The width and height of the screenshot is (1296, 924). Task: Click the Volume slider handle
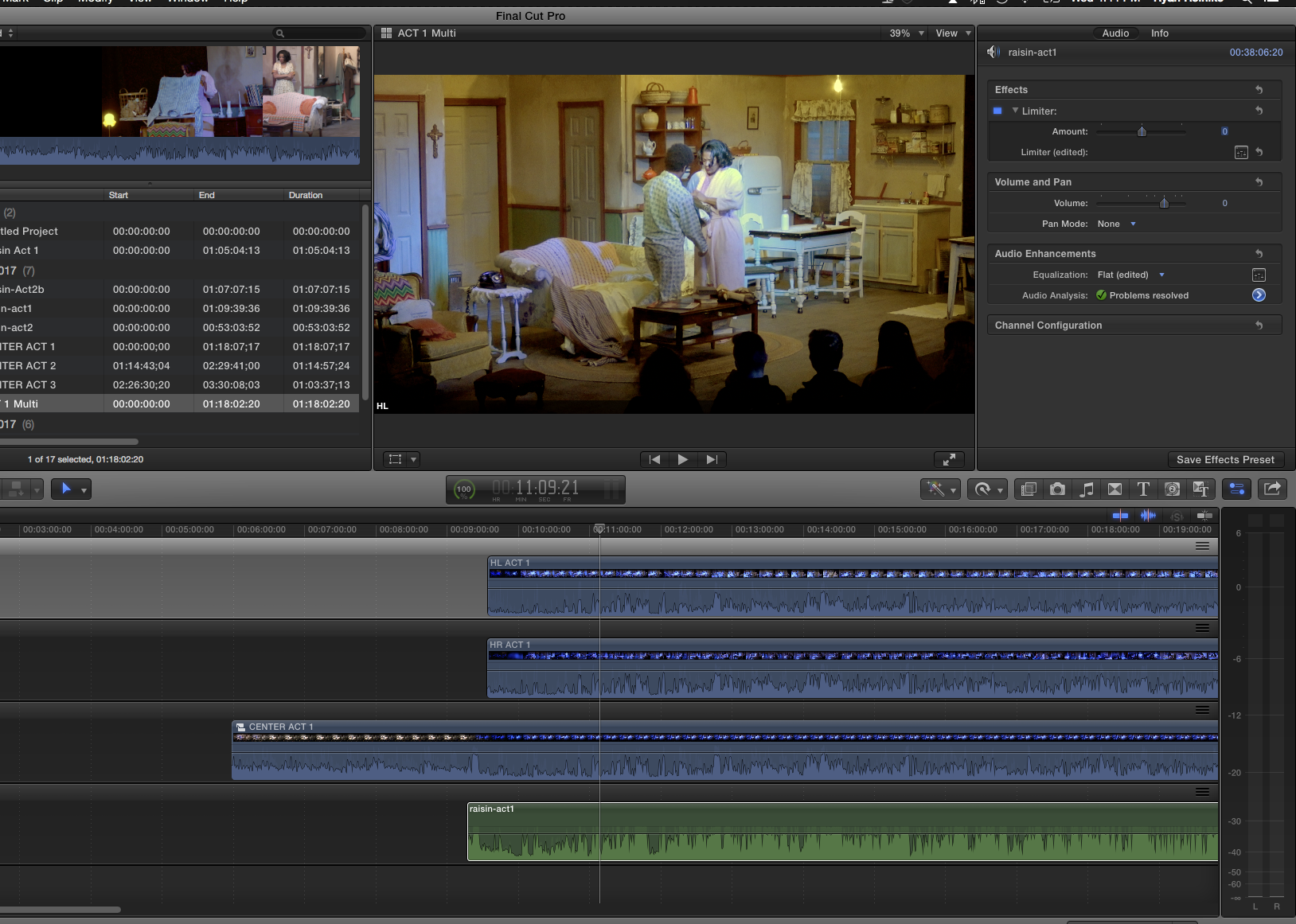coord(1164,203)
